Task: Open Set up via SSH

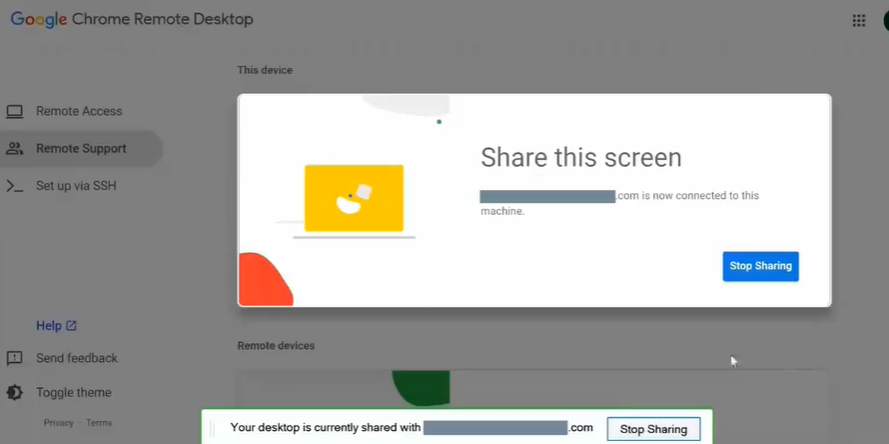Action: [x=76, y=186]
